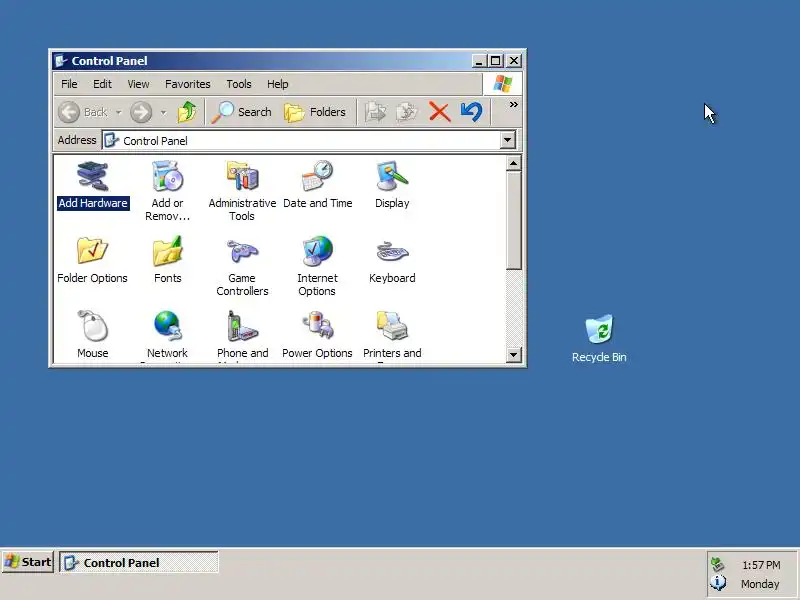
Task: Maximize the Control Panel window
Action: pos(495,61)
